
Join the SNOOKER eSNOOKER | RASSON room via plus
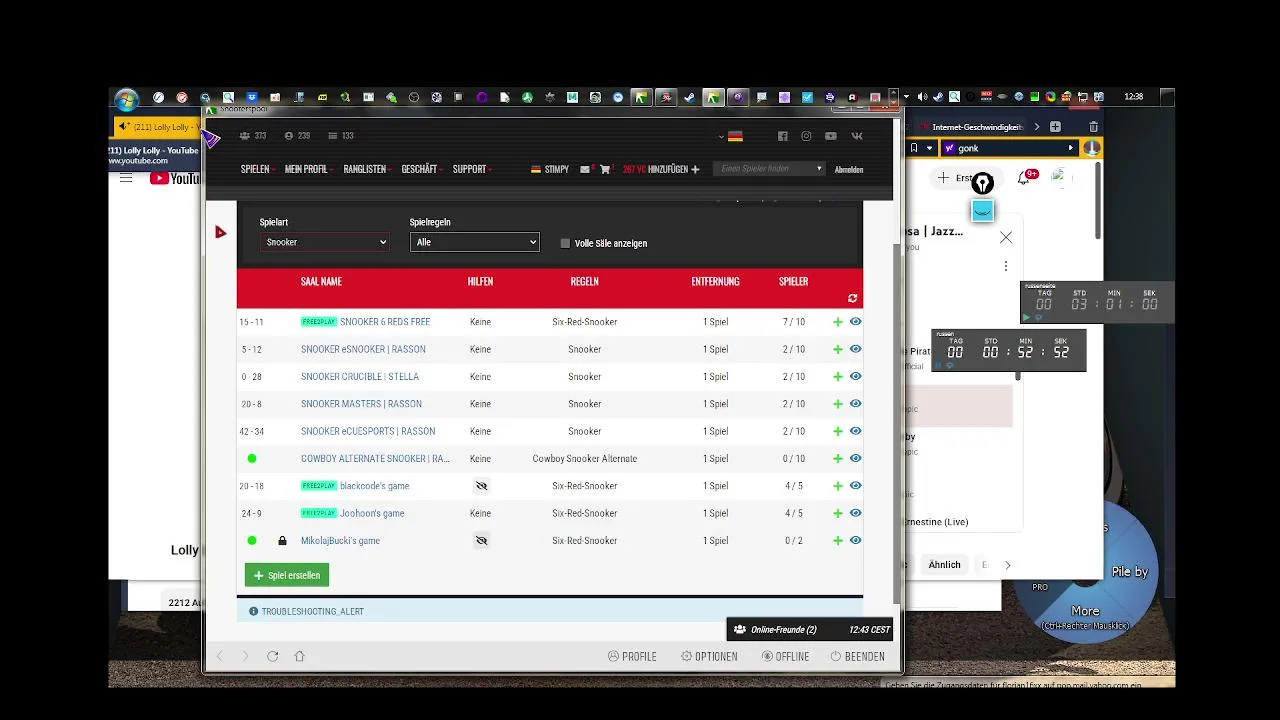coord(838,349)
